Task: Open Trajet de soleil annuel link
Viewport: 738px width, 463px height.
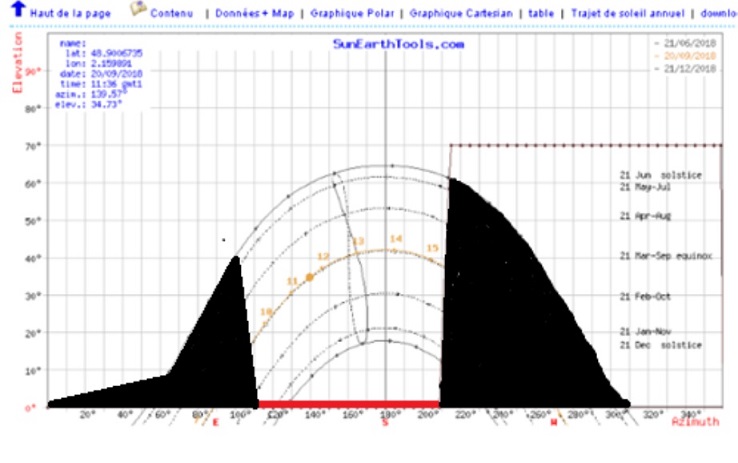Action: pos(627,13)
